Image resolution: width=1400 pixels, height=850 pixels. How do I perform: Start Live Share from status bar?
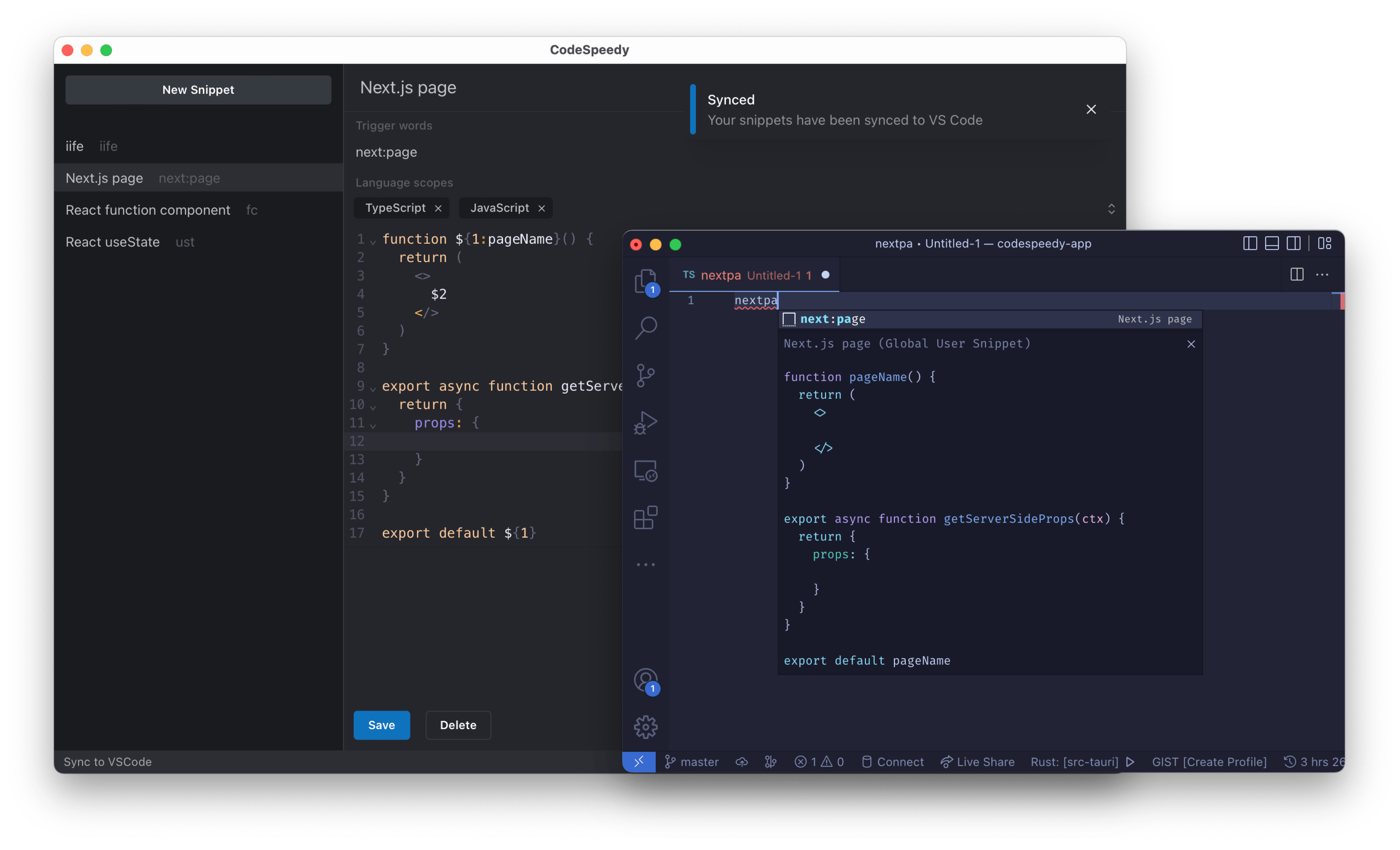point(977,762)
